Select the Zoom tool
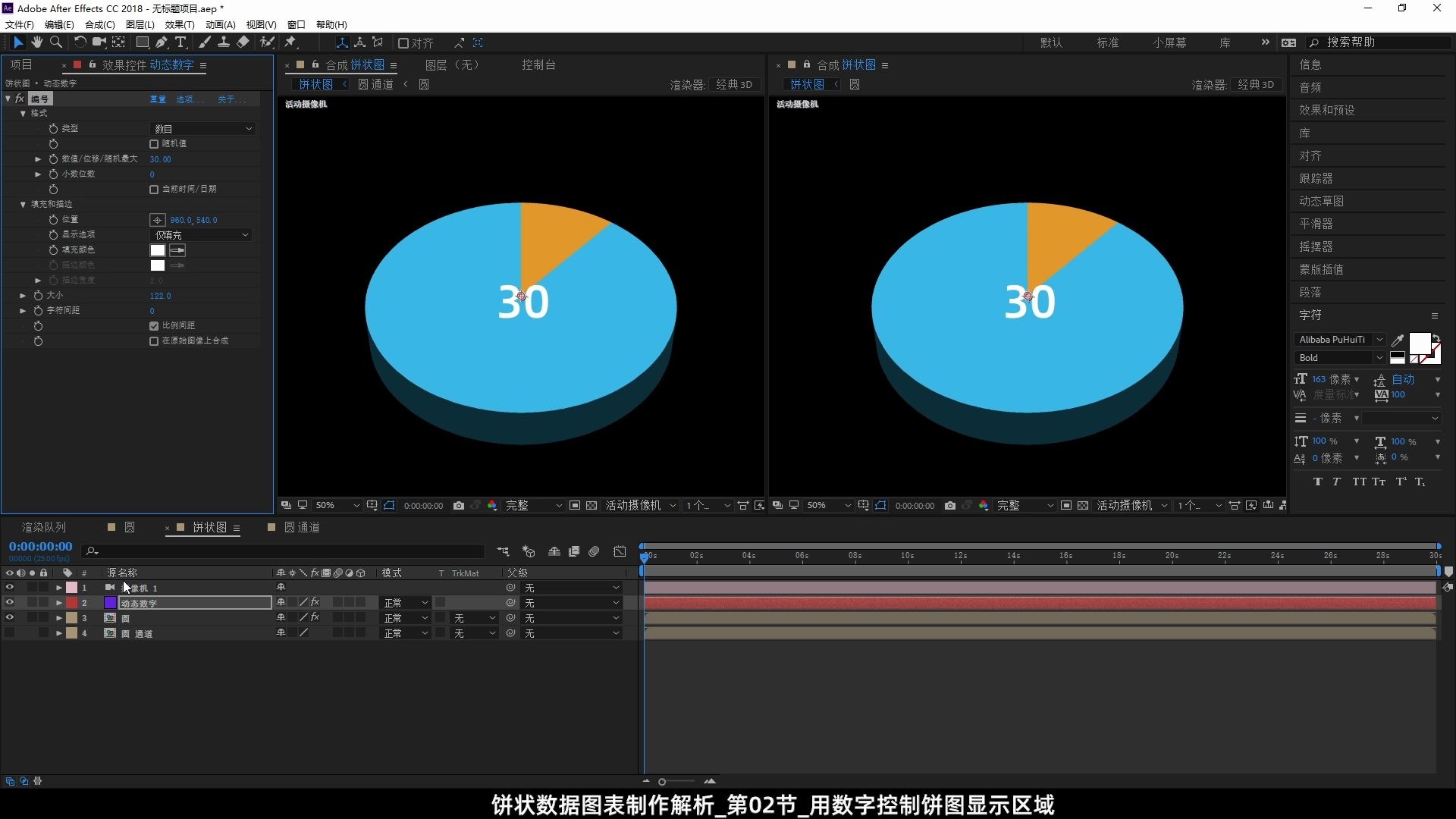 (x=55, y=42)
